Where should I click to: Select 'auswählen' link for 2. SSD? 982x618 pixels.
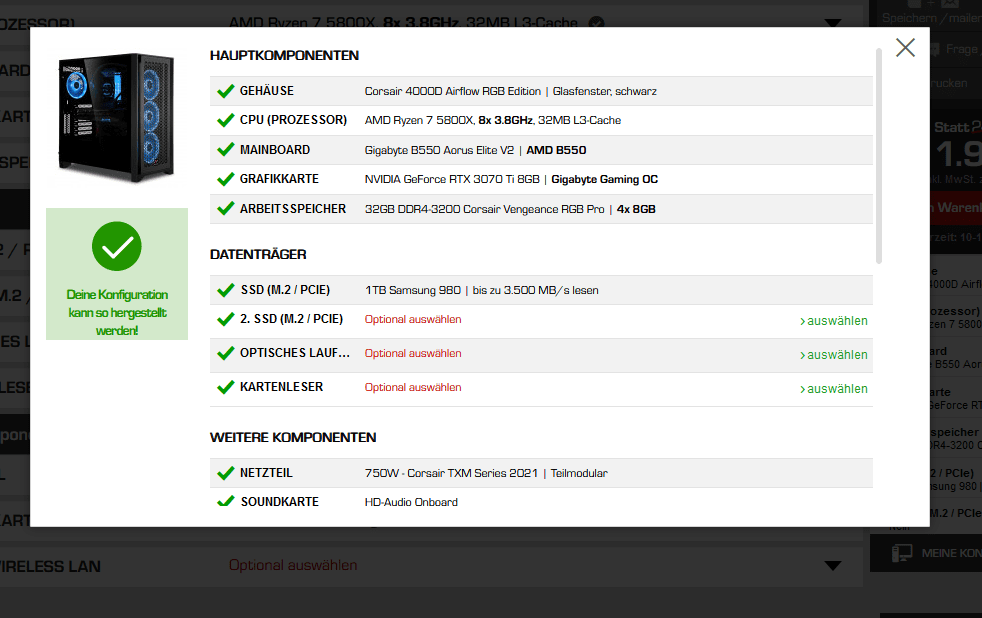[x=834, y=321]
